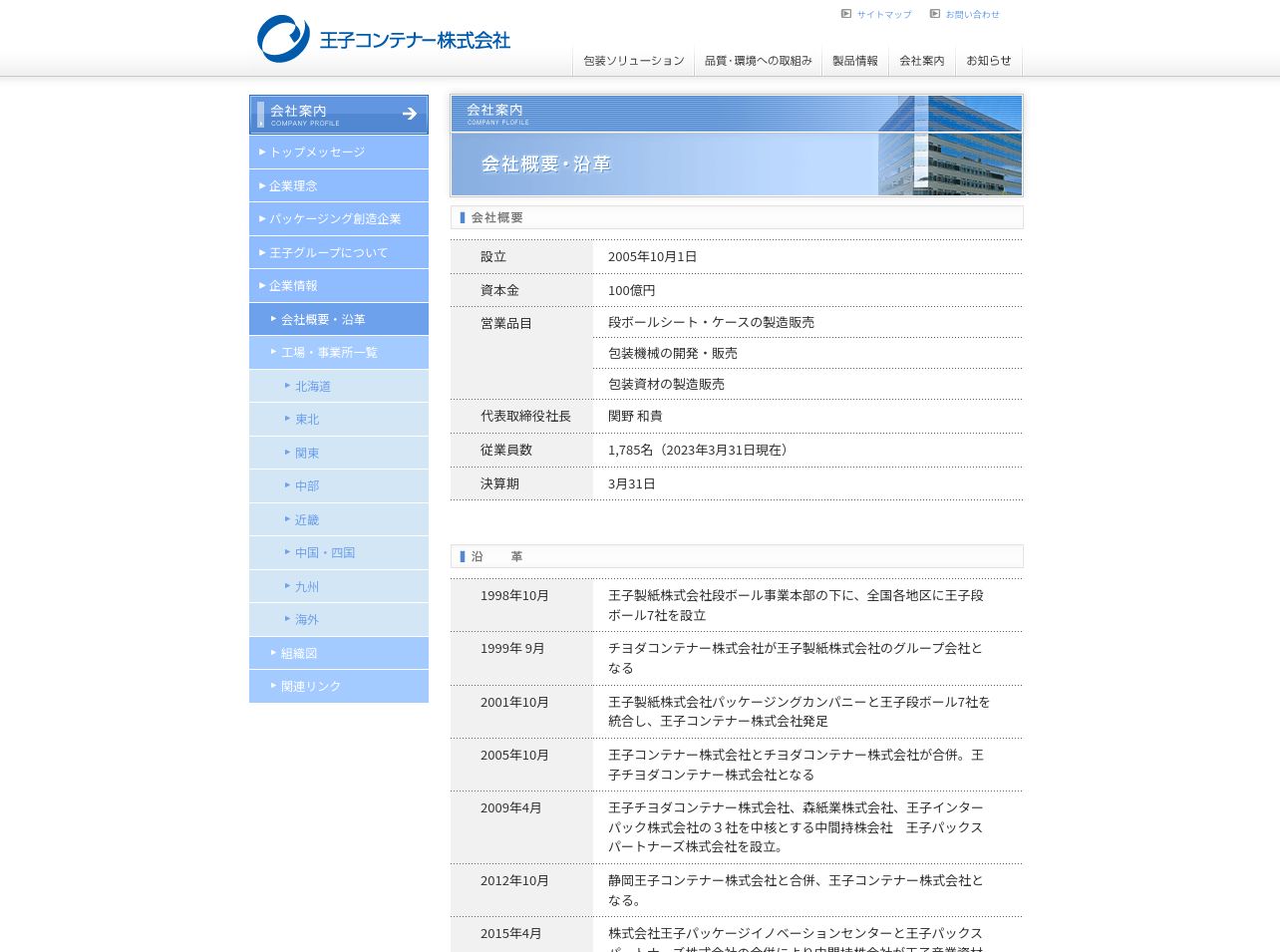Open the サイトマップ link
1280x952 pixels.
click(884, 15)
